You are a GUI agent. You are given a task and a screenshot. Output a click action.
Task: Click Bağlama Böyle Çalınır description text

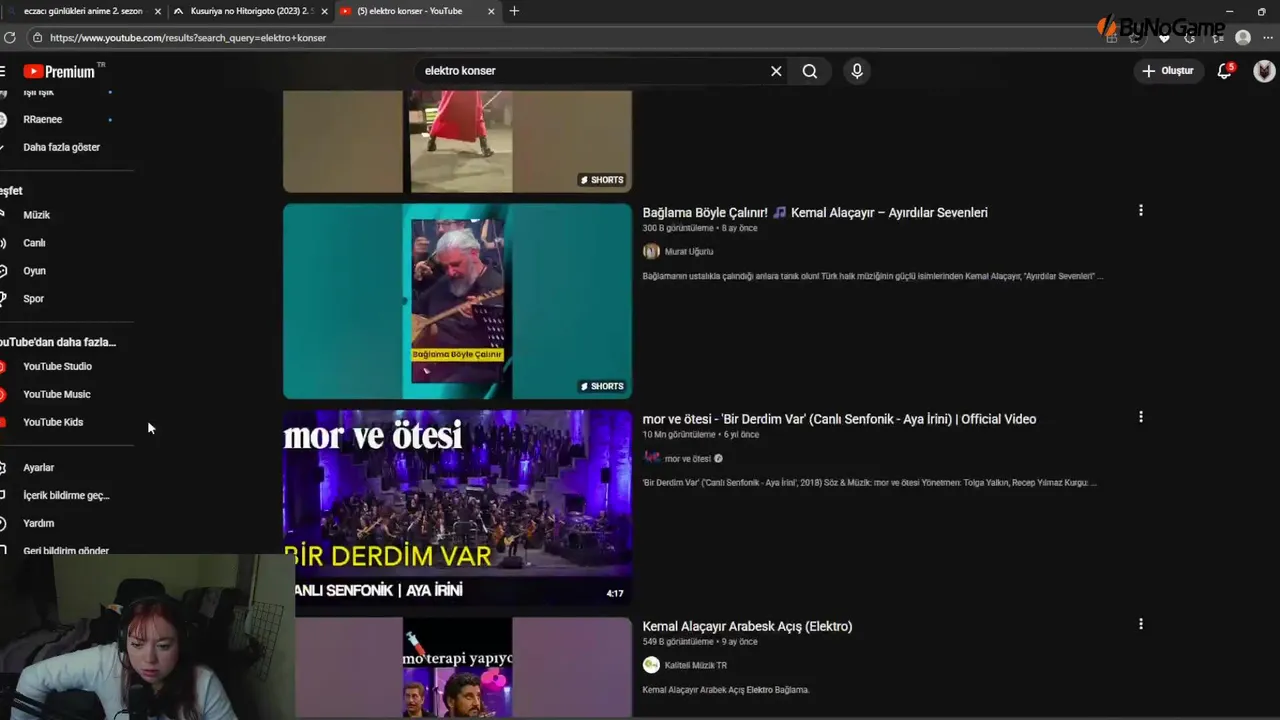(x=873, y=276)
